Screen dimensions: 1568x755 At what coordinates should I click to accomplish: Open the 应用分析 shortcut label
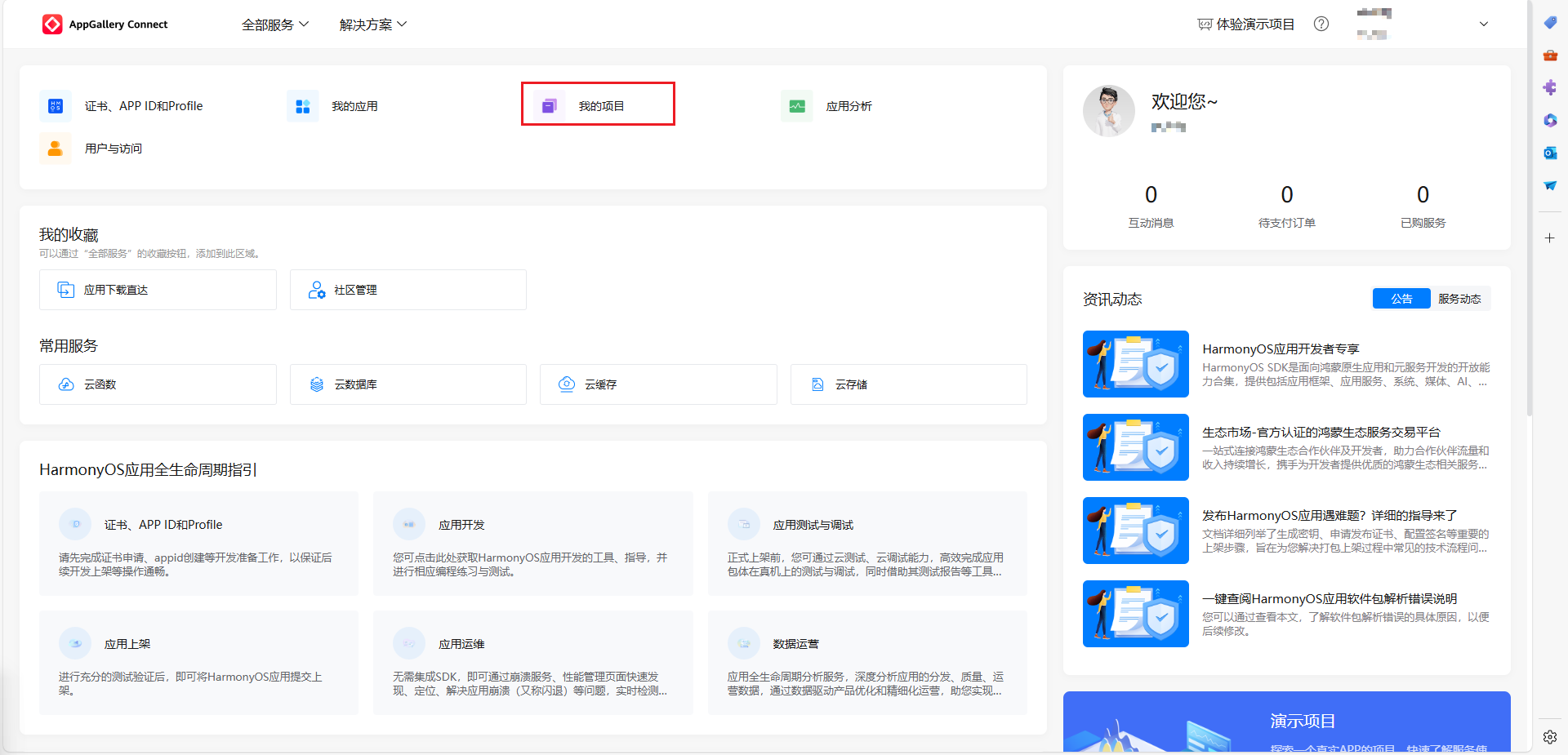(x=849, y=106)
